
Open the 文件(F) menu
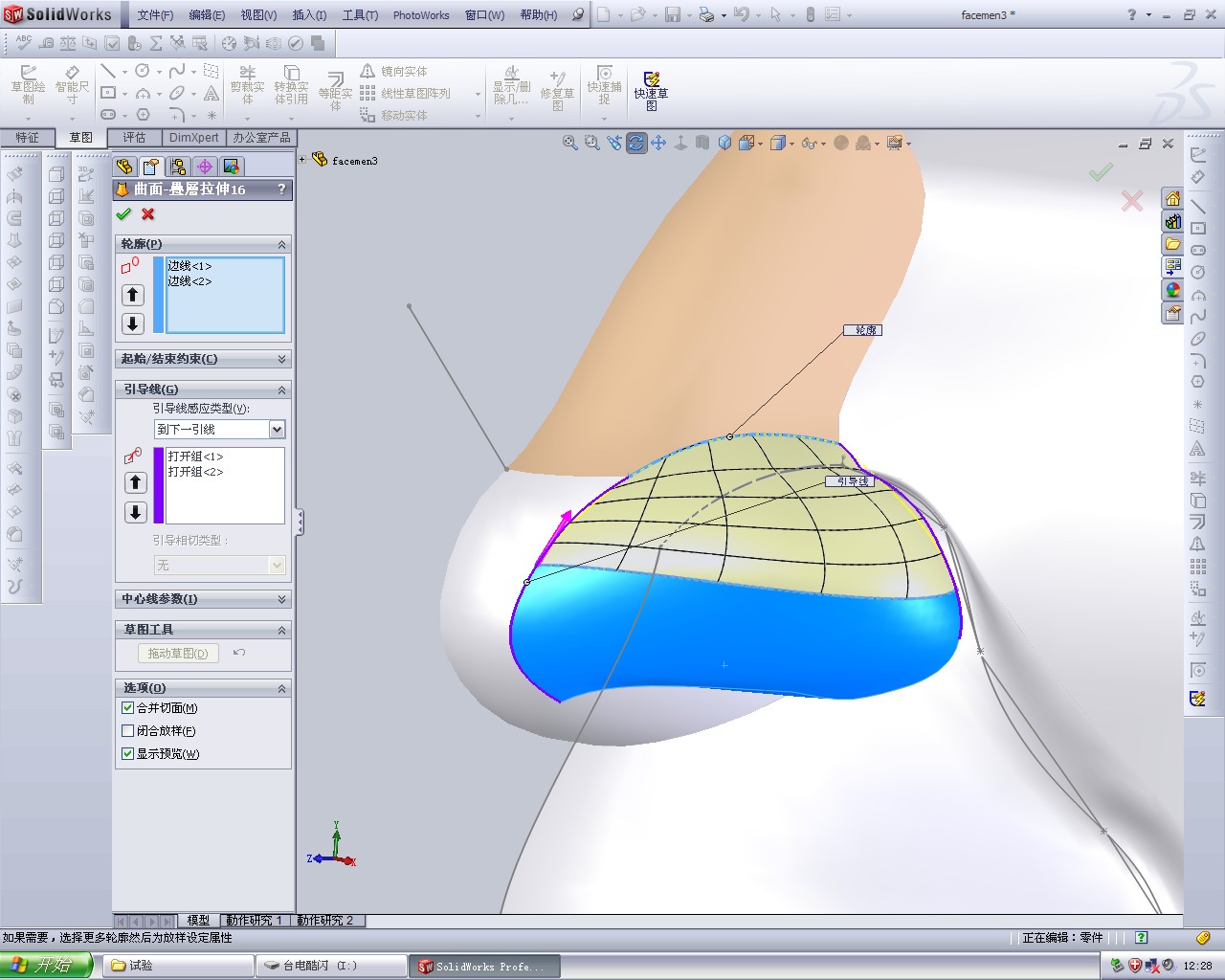155,15
